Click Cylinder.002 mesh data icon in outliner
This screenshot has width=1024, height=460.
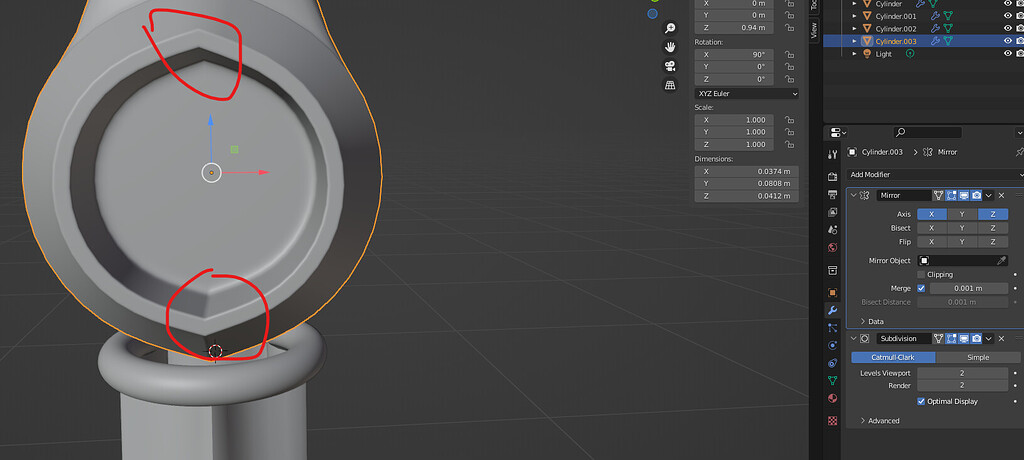[948, 29]
